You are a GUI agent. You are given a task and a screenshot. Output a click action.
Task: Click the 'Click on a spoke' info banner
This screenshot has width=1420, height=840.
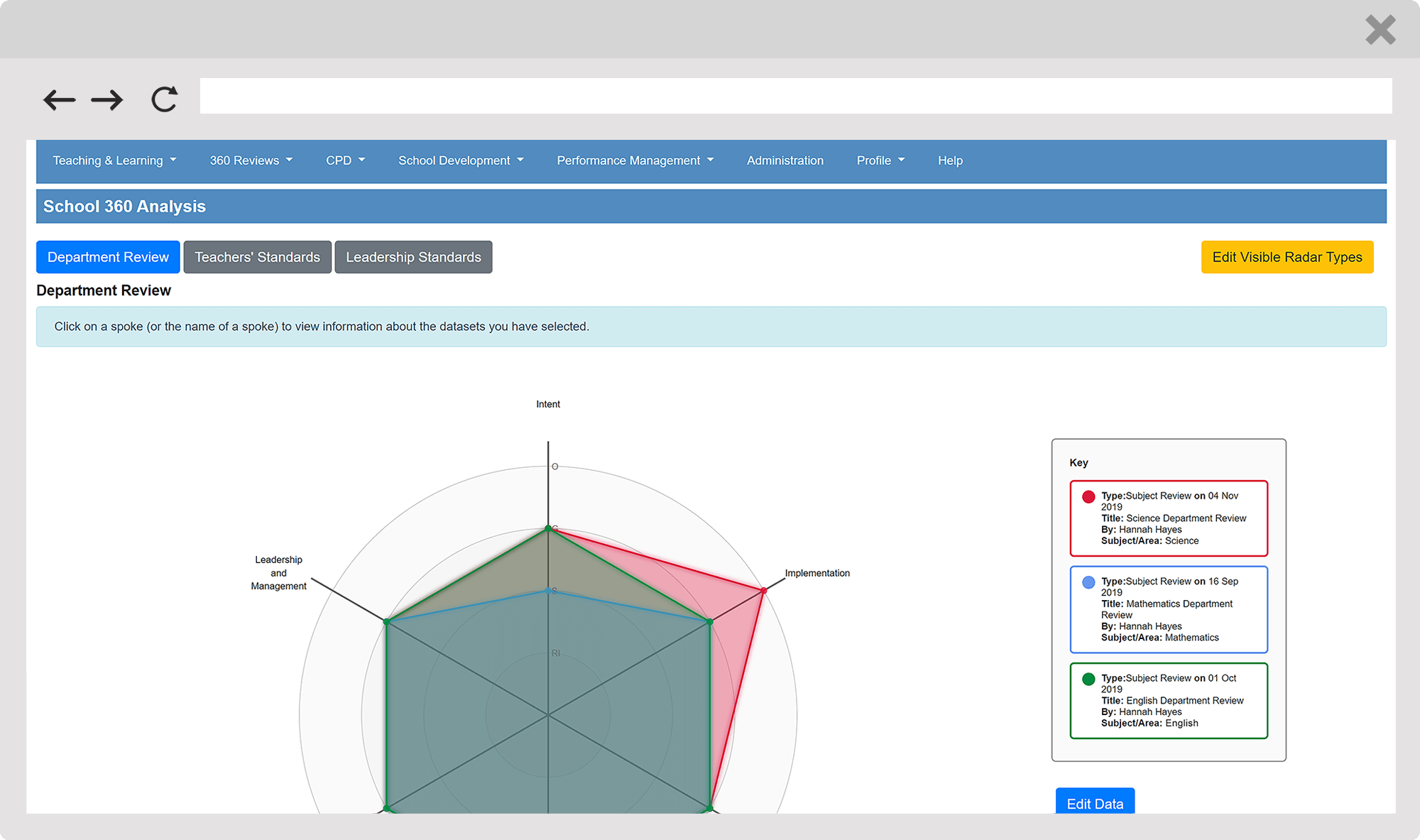tap(711, 327)
